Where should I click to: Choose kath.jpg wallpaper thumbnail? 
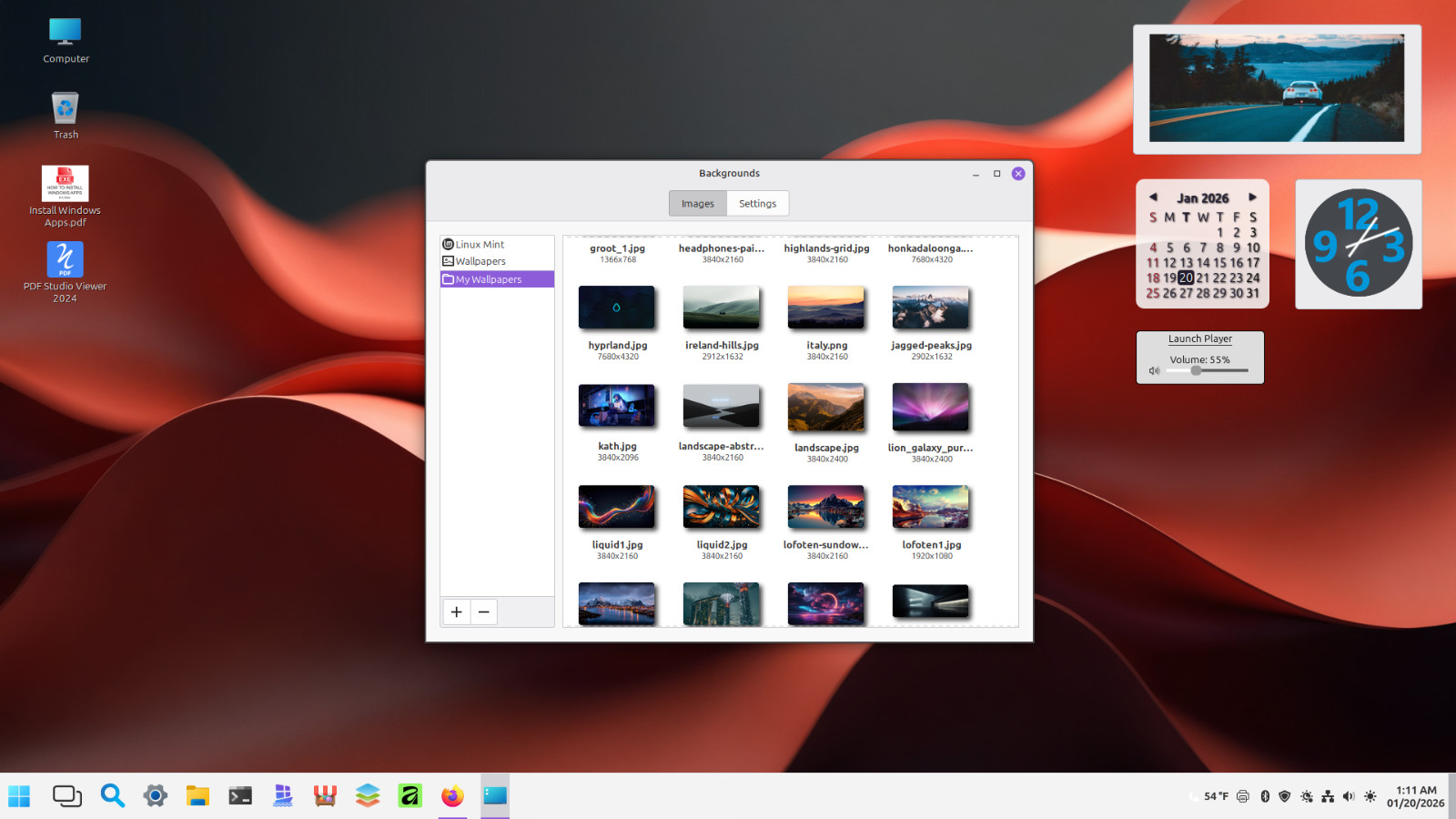click(x=617, y=406)
